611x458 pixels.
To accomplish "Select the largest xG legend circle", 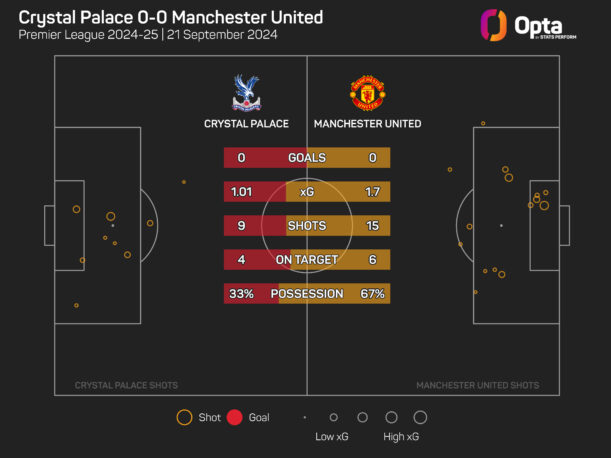I will pyautogui.click(x=420, y=417).
